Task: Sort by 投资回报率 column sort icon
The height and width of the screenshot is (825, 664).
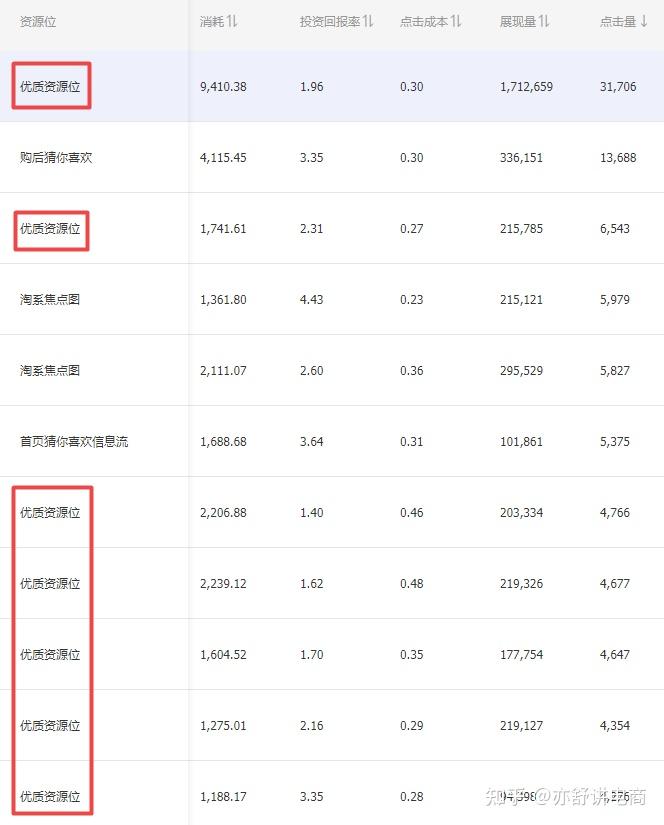Action: 368,21
